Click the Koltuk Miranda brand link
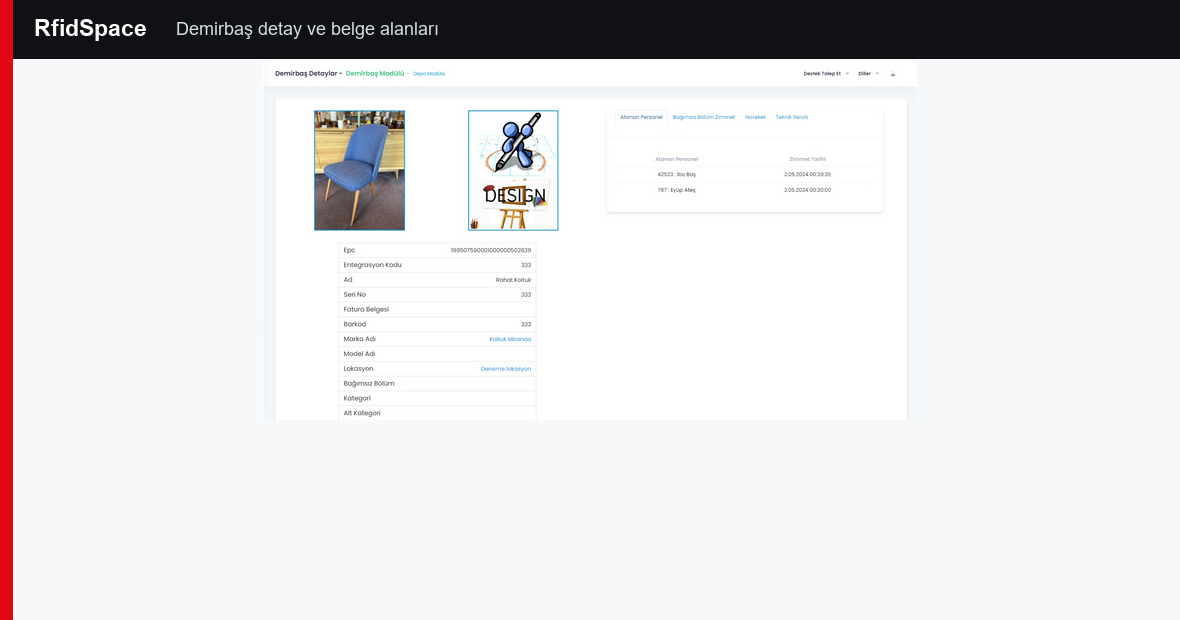The height and width of the screenshot is (620, 1180). click(x=510, y=339)
